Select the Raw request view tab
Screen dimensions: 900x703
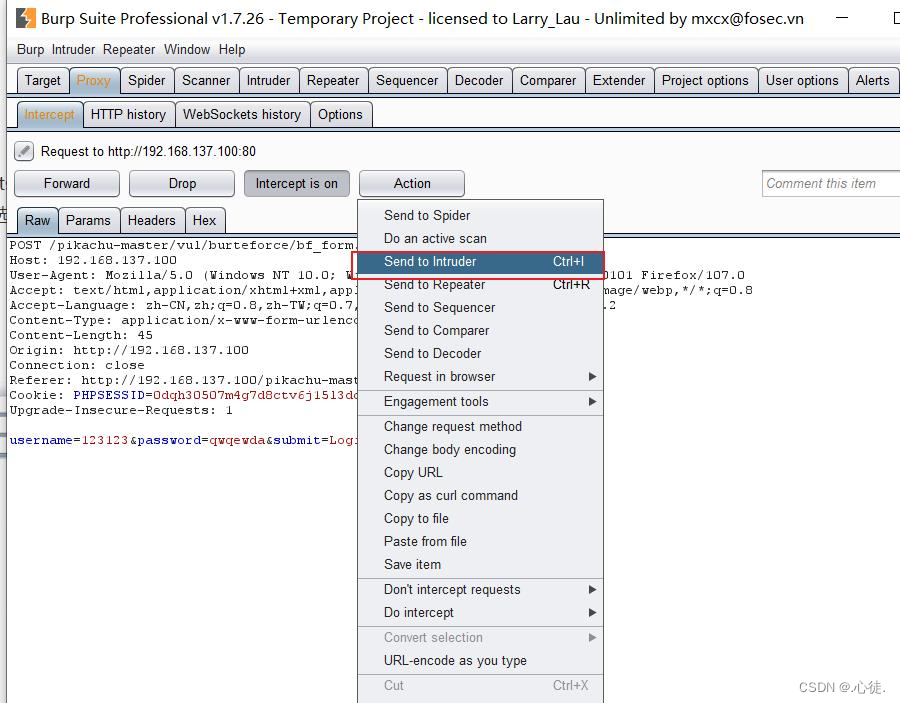[x=37, y=221]
